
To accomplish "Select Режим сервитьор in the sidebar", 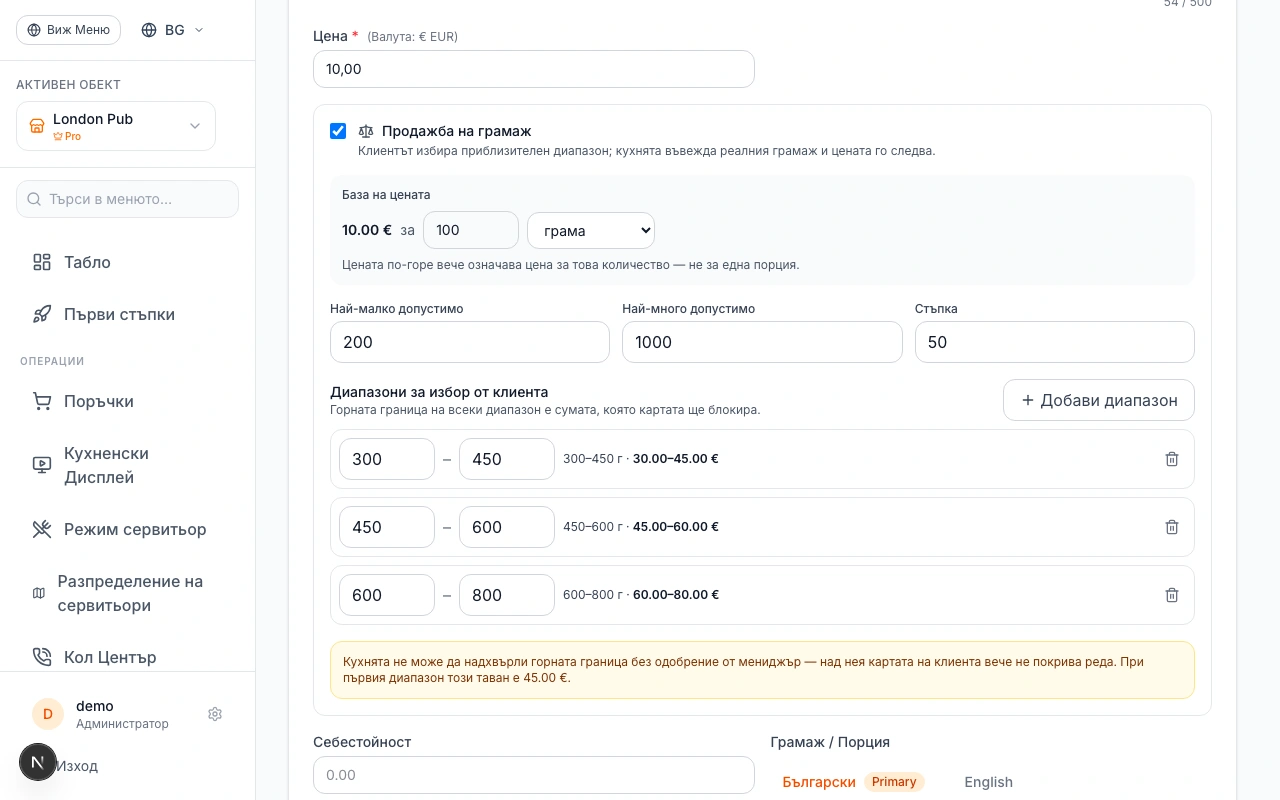I will click(x=128, y=529).
